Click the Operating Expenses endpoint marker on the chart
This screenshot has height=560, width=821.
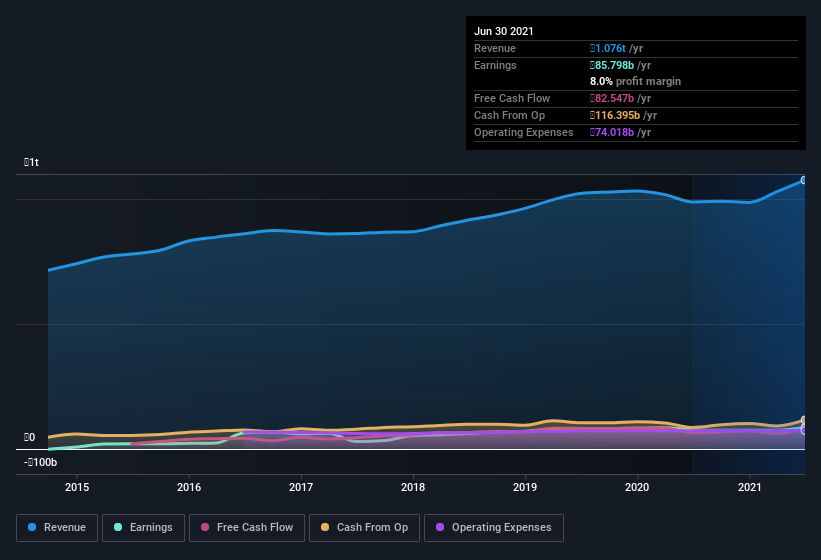coord(804,430)
